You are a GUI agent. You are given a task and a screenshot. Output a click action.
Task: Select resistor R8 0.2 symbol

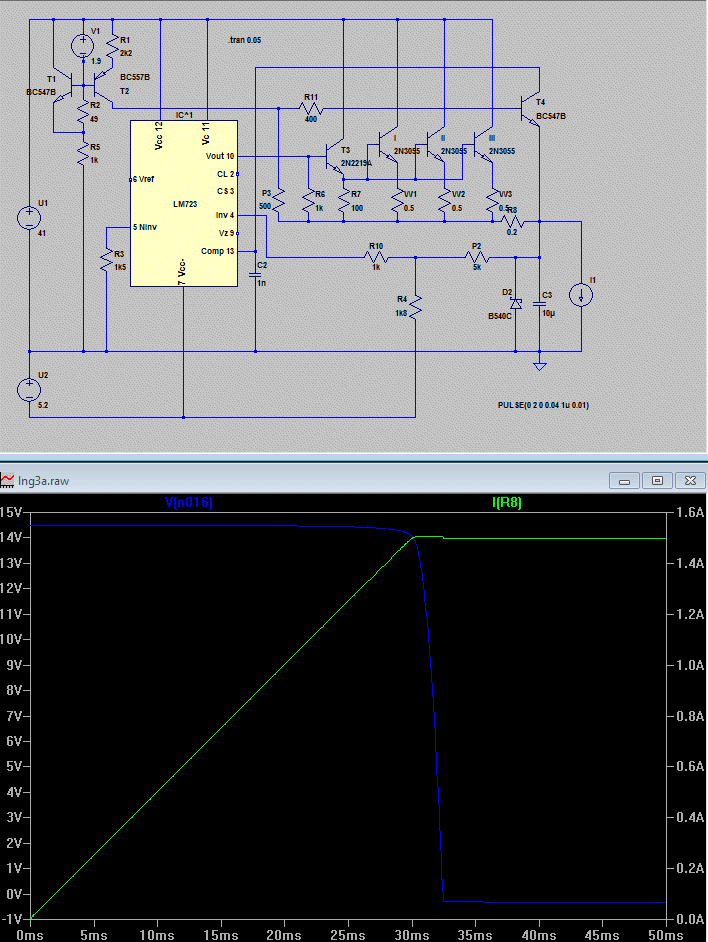512,222
